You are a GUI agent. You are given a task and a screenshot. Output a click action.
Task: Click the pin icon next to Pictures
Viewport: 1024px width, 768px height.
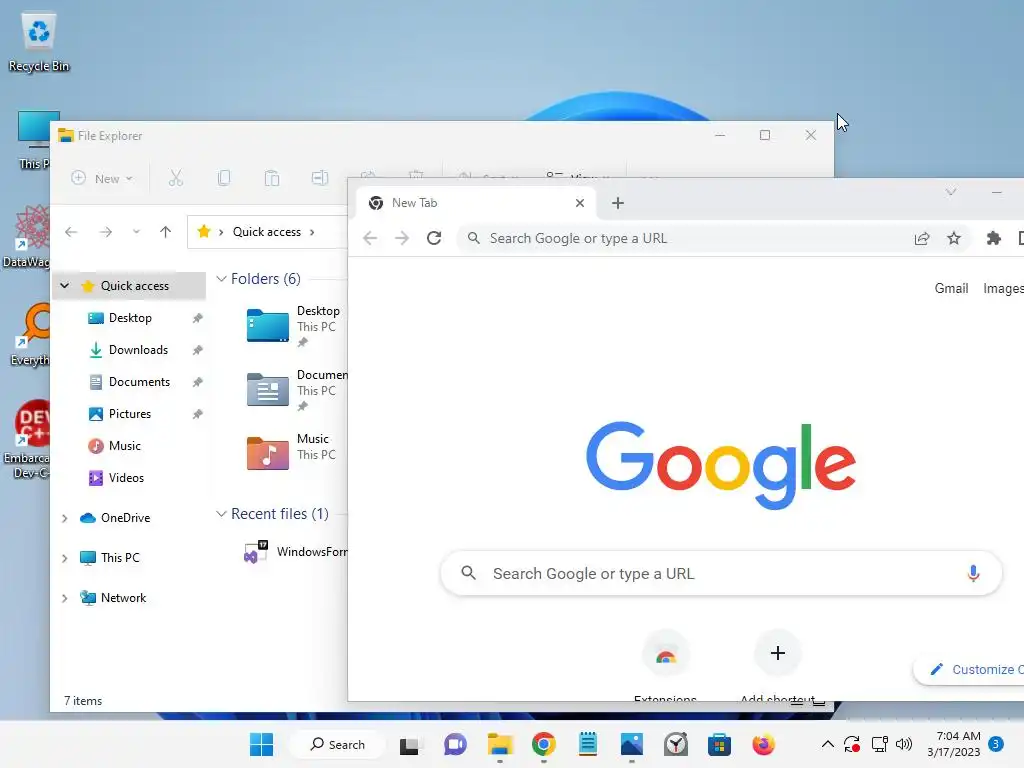click(197, 414)
